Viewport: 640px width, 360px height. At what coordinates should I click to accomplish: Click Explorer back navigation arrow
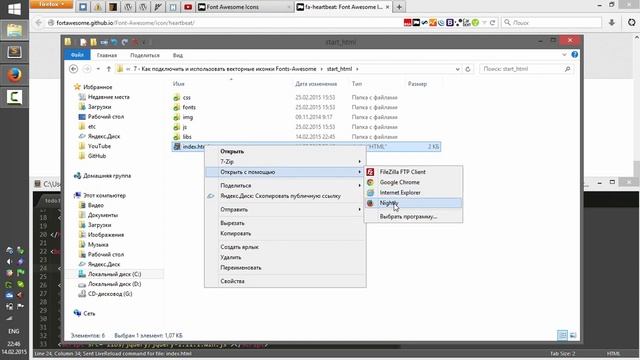point(73,69)
